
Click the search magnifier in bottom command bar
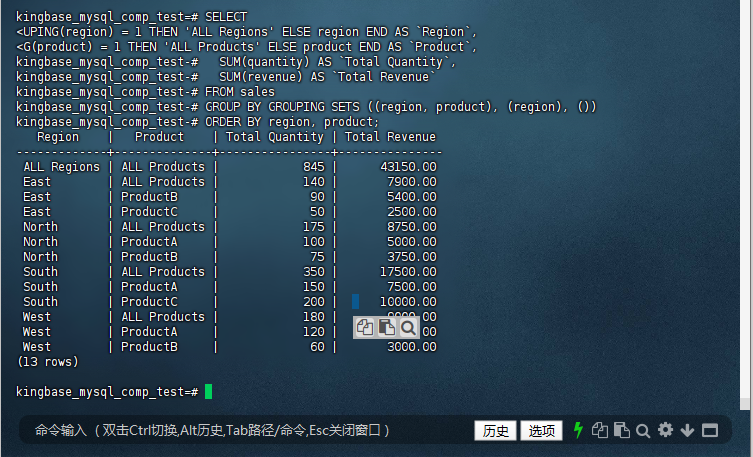(643, 431)
